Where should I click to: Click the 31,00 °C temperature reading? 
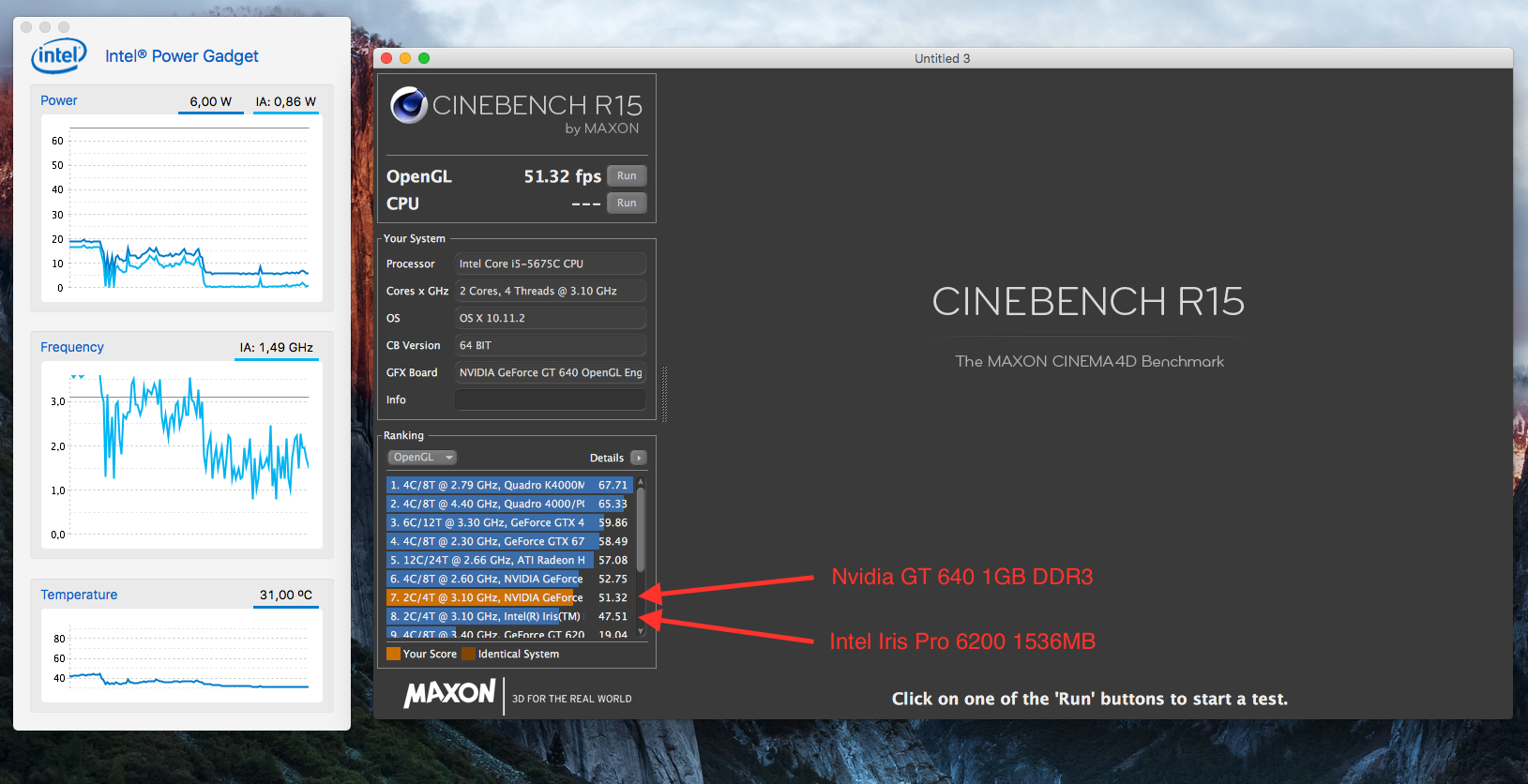pos(286,595)
